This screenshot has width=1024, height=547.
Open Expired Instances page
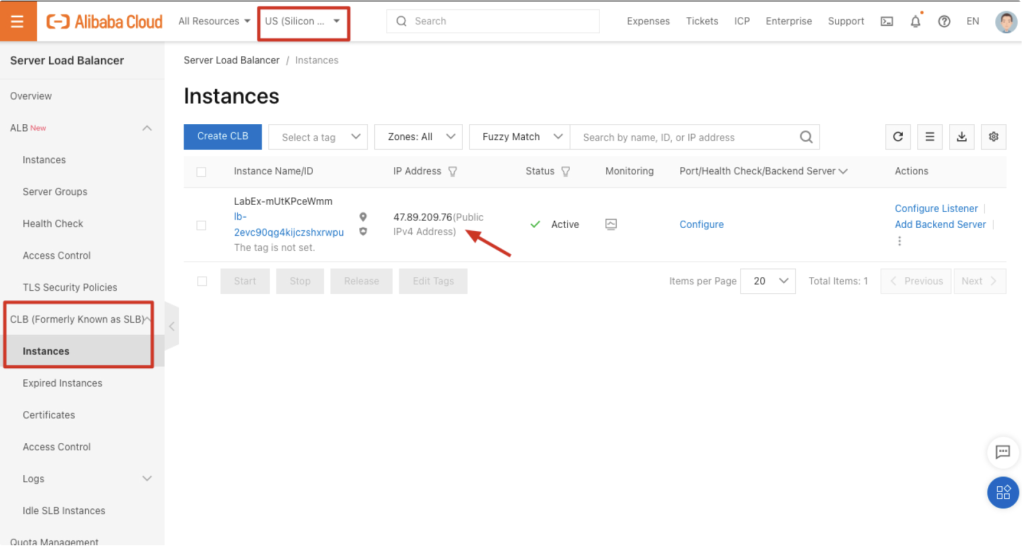click(x=62, y=383)
